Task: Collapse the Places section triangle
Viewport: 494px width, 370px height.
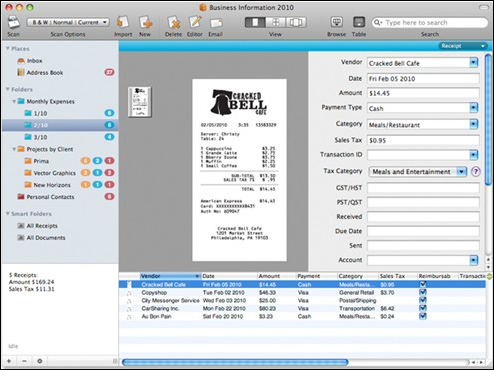Action: pyautogui.click(x=7, y=49)
